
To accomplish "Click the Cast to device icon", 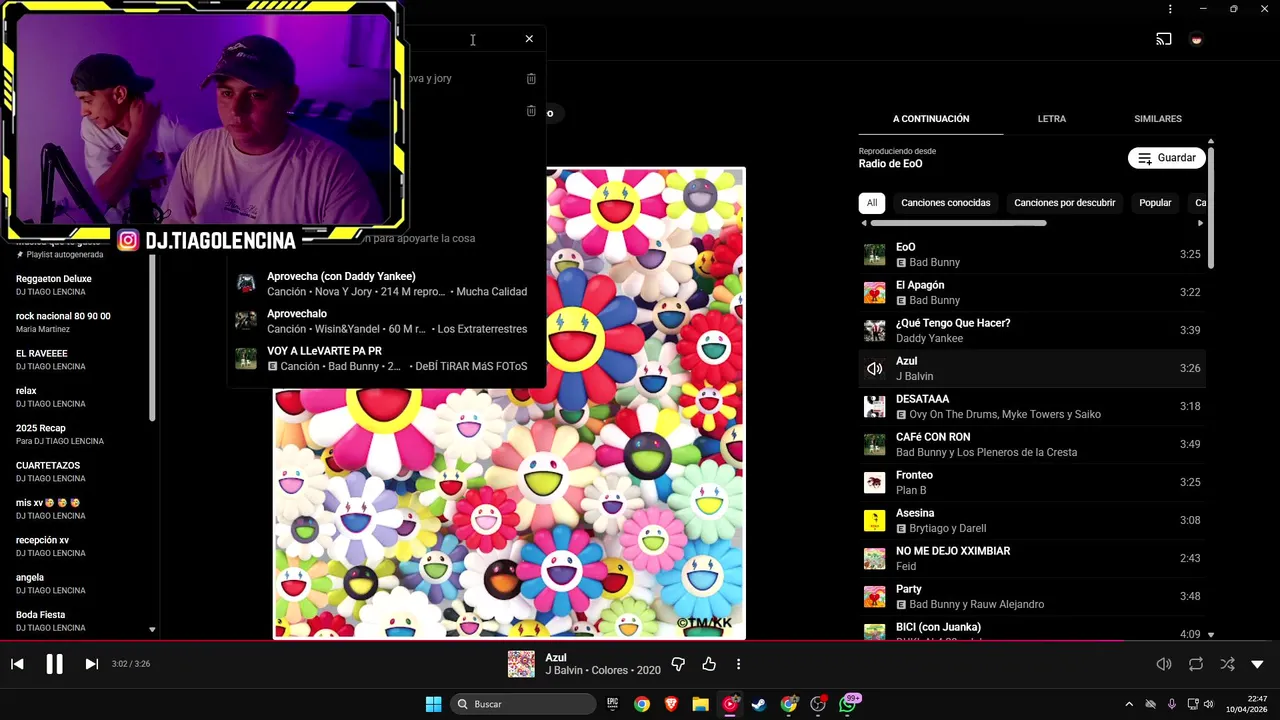I will [x=1164, y=39].
